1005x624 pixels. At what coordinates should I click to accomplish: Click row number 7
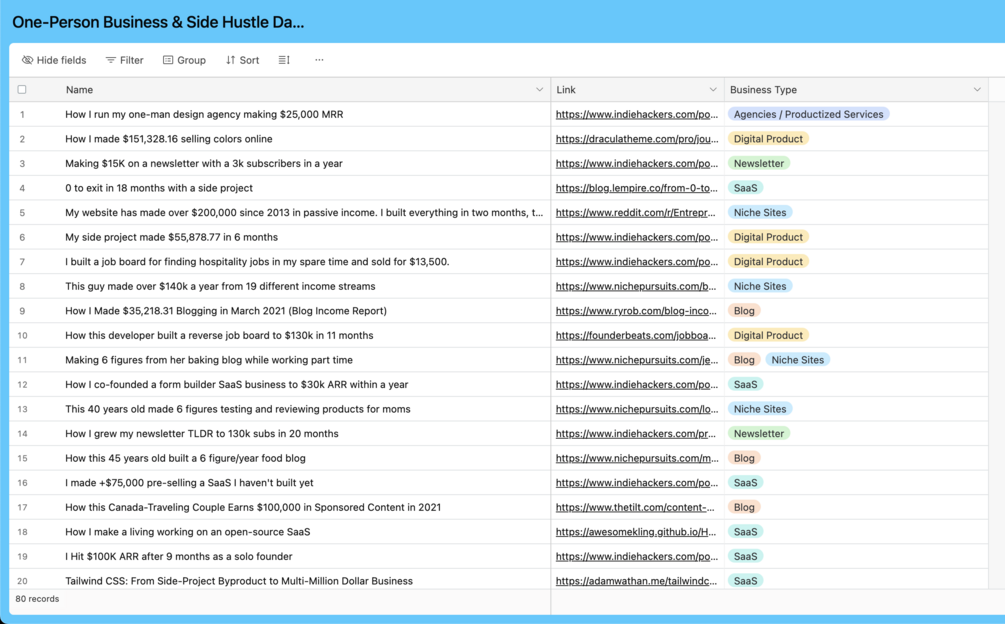(22, 262)
